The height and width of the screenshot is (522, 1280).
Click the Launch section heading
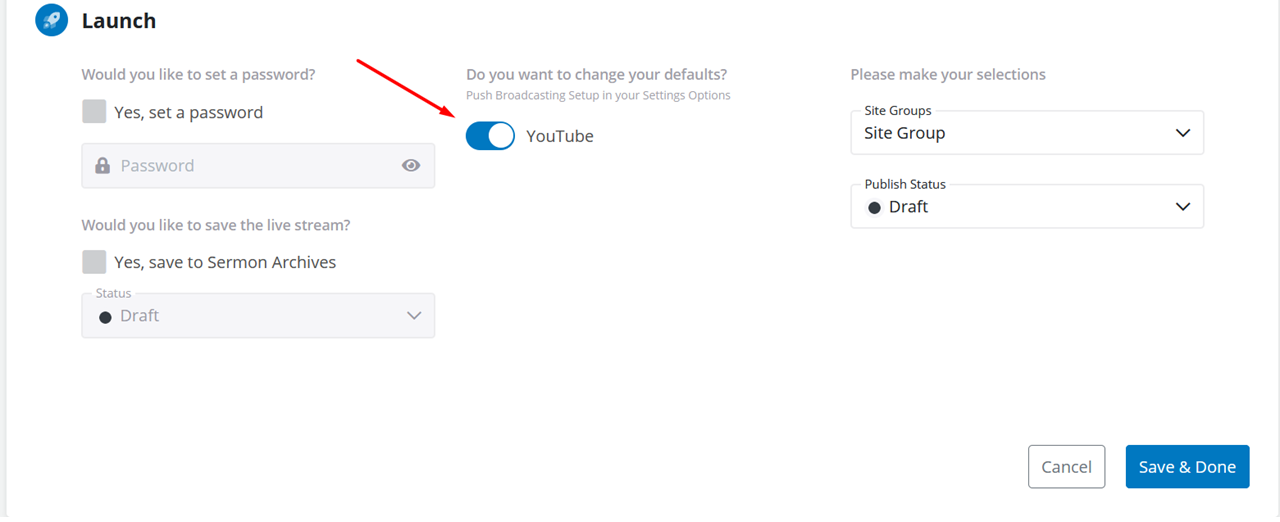click(119, 20)
